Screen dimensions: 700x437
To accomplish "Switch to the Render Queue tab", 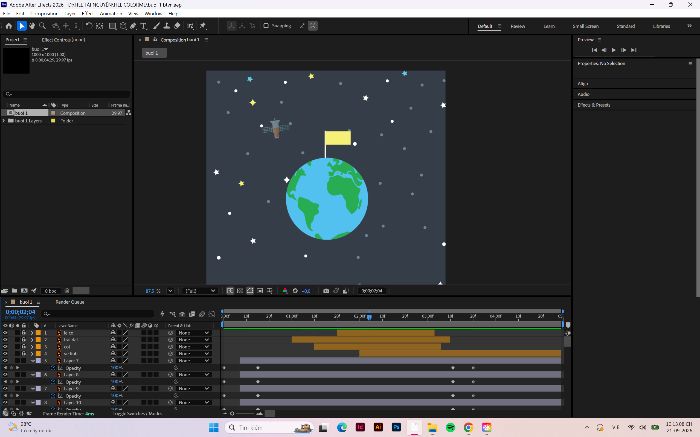I will [x=70, y=302].
